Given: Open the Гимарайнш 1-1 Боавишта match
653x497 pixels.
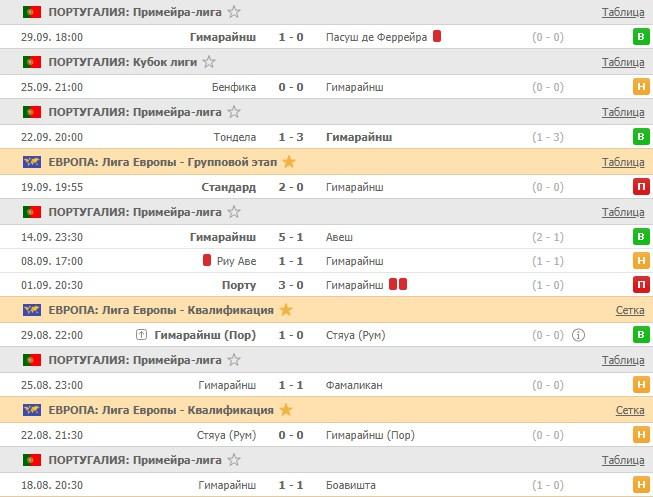Looking at the screenshot, I should point(290,484).
